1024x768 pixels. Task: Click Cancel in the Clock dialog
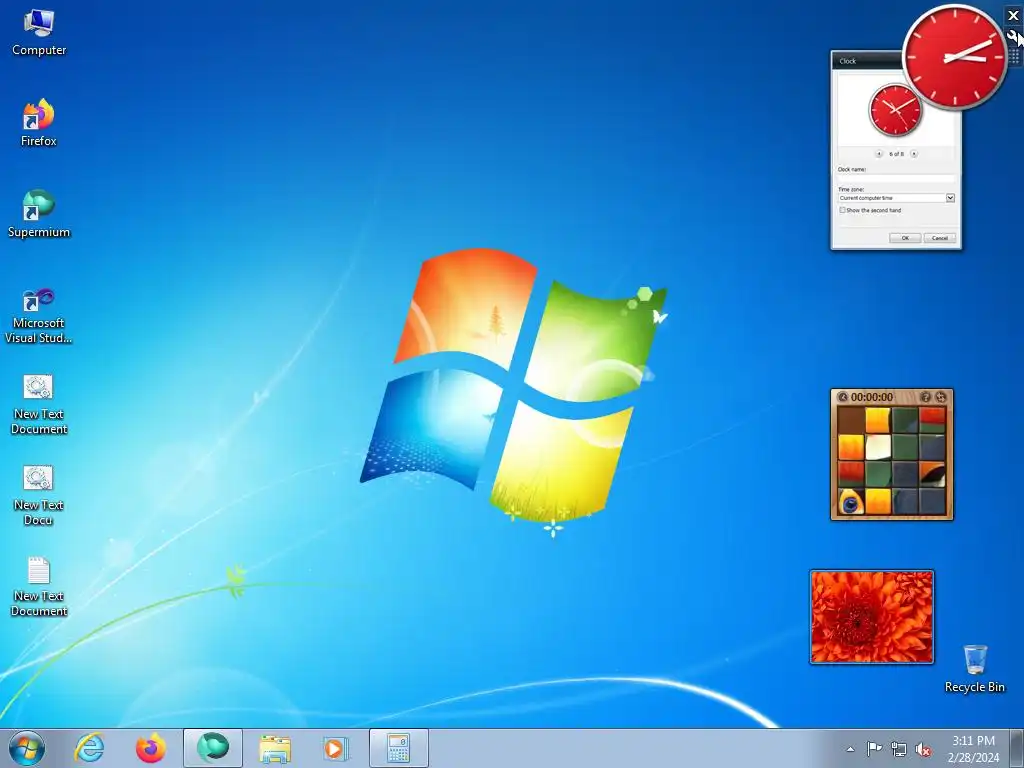(940, 238)
